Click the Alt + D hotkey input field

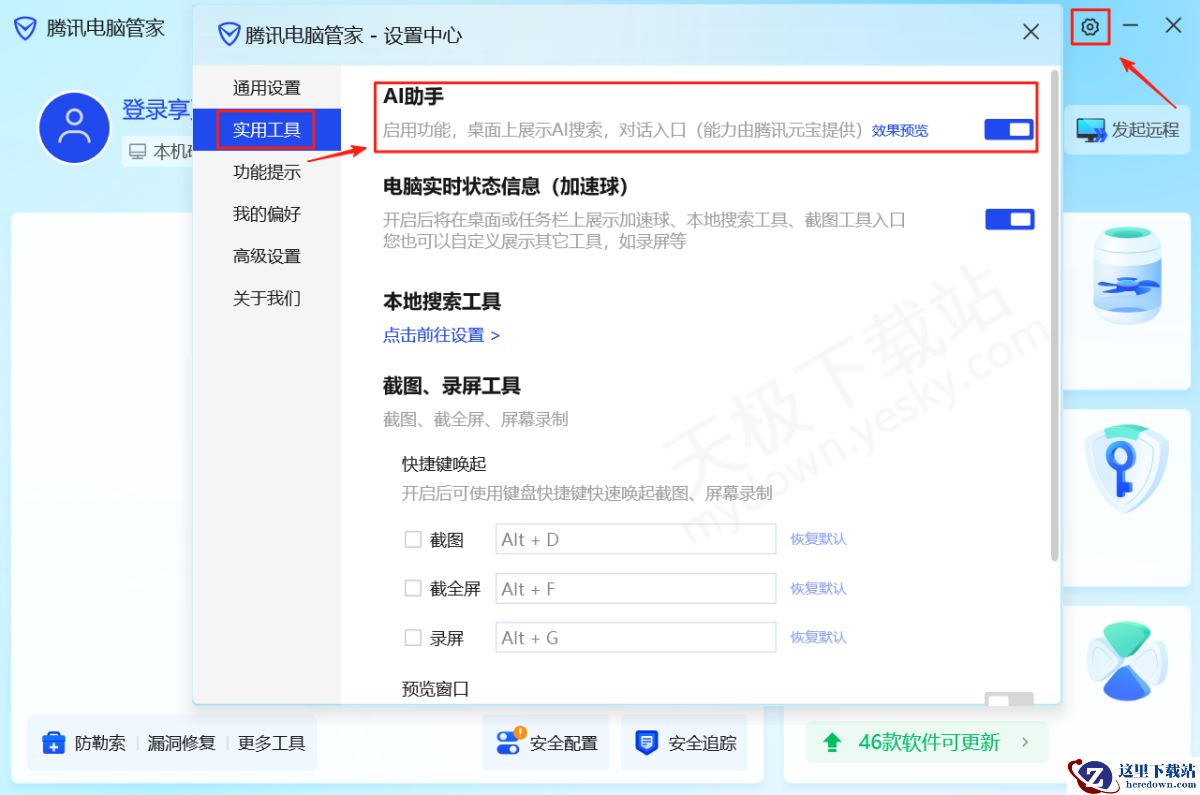[x=636, y=539]
